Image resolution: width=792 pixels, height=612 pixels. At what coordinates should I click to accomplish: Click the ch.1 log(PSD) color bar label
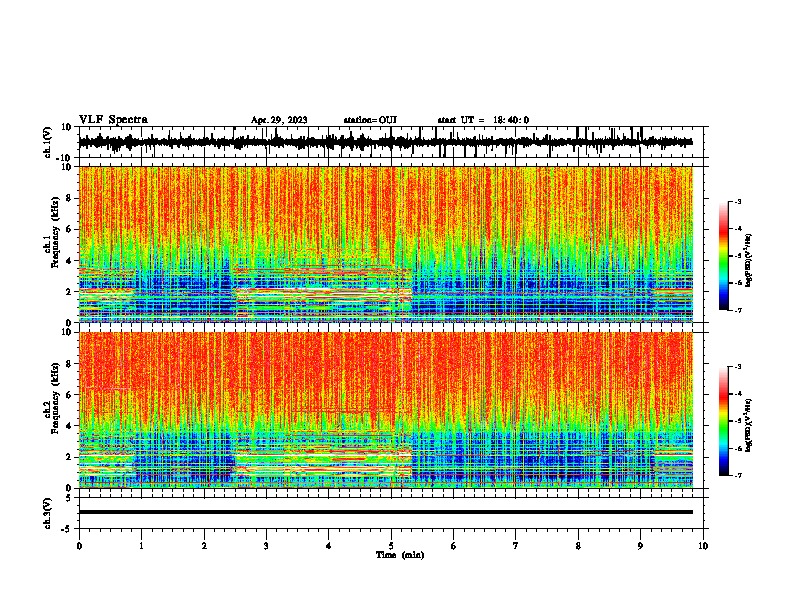click(x=749, y=261)
